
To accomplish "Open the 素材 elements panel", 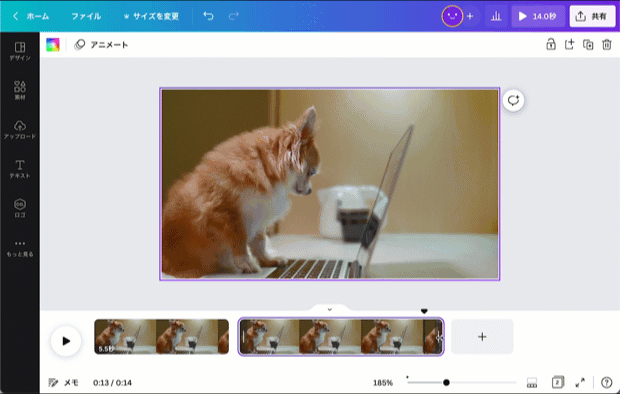I will (x=20, y=91).
